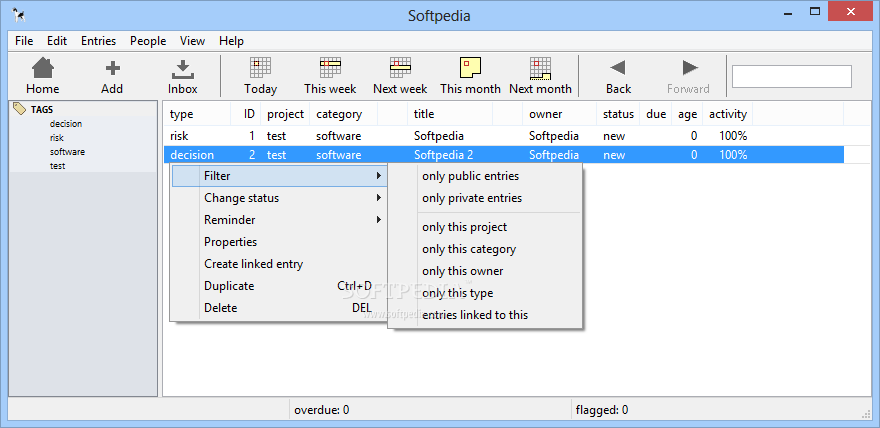Filter by only this owner
This screenshot has height=428, width=880.
coord(485,271)
